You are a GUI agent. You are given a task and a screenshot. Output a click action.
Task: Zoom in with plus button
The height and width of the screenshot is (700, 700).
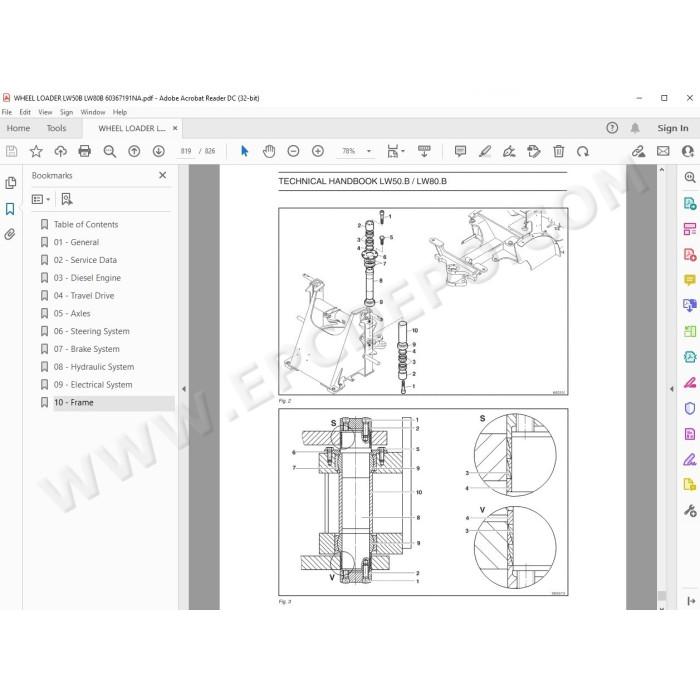[318, 151]
